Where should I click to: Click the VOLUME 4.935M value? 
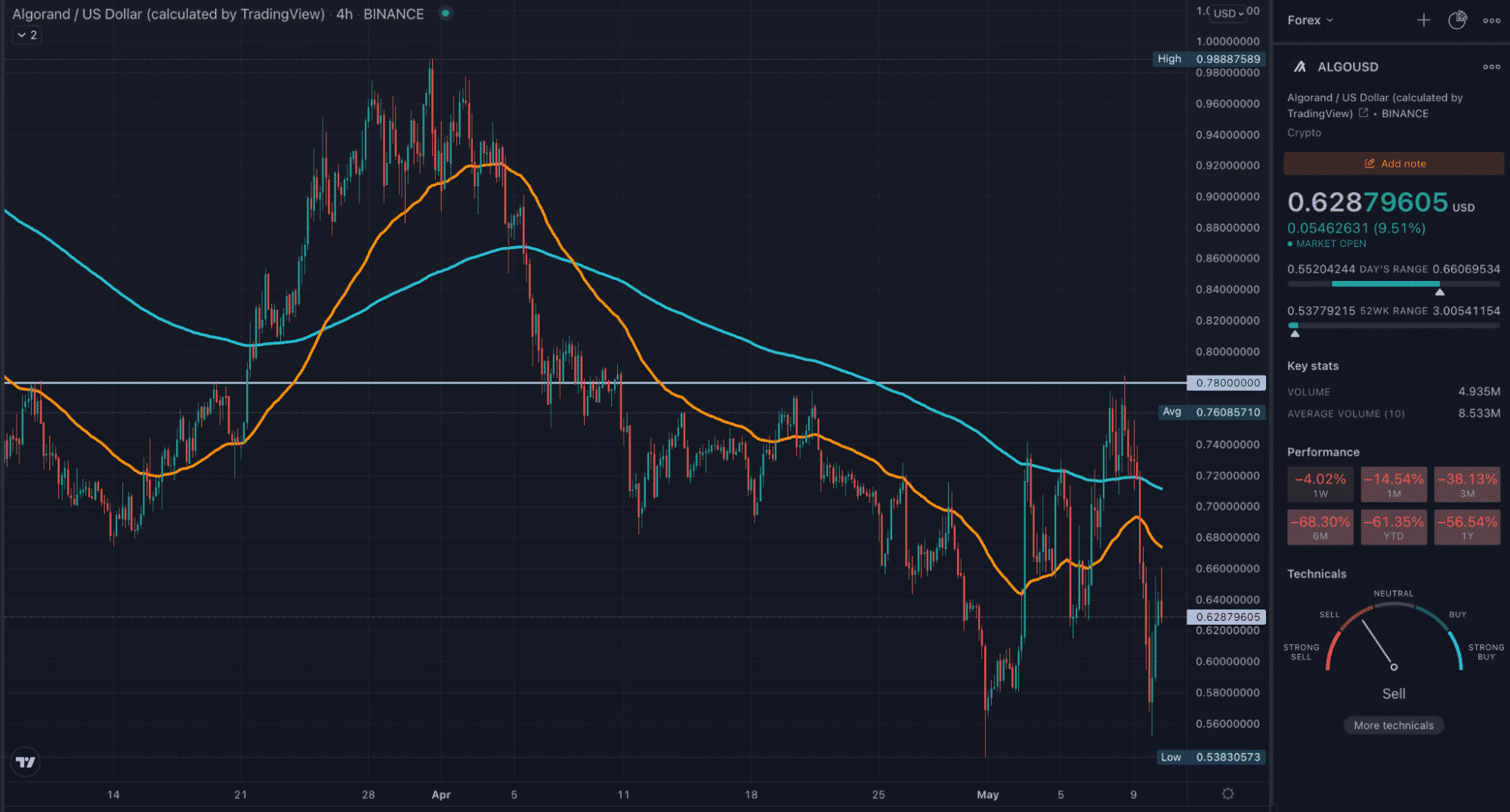tap(1479, 391)
